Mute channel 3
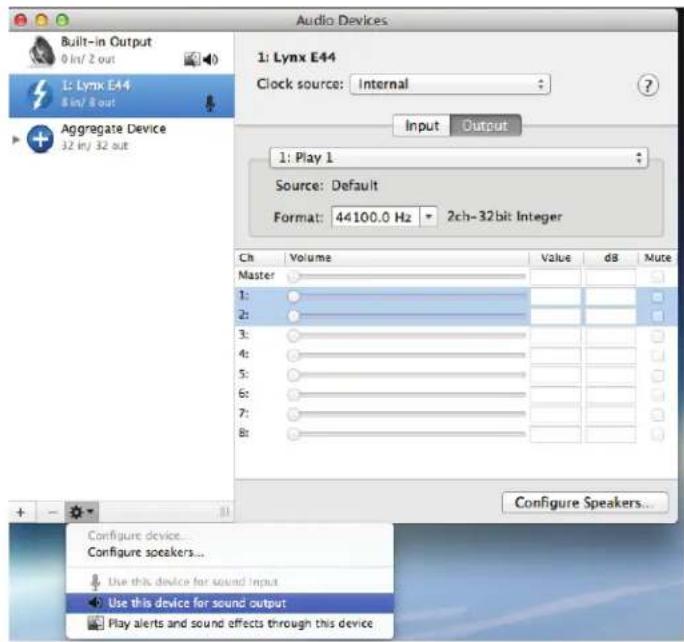The width and height of the screenshot is (684, 642). 657,336
